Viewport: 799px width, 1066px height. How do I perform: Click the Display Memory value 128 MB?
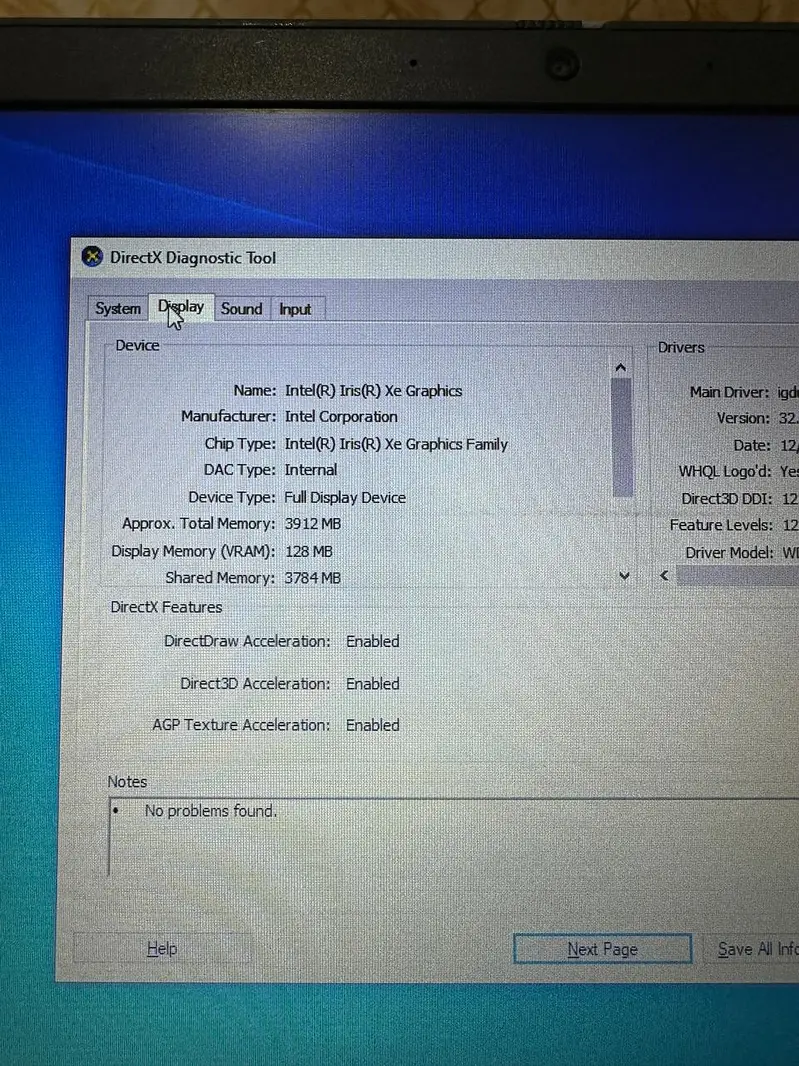(x=309, y=551)
